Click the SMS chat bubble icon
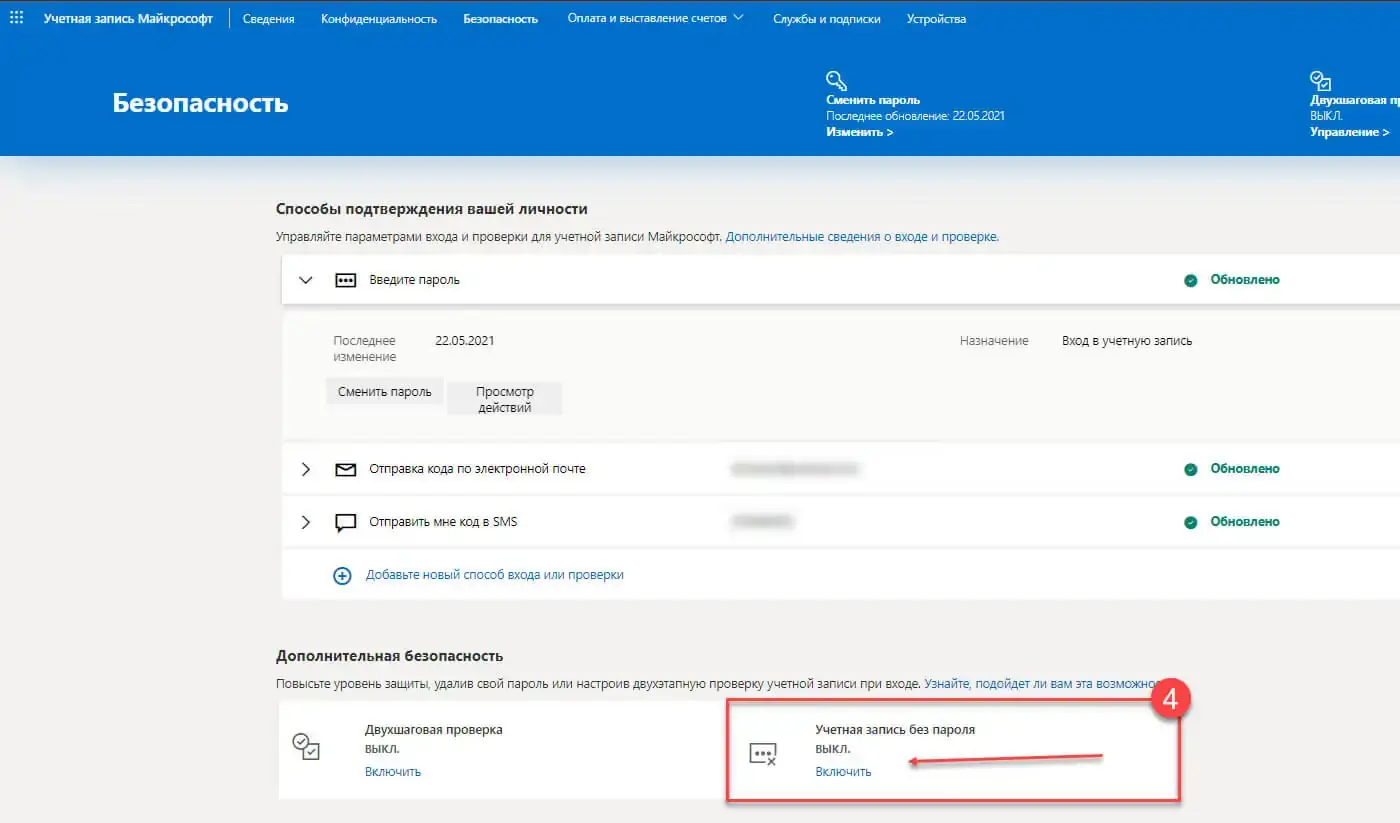 coord(345,522)
